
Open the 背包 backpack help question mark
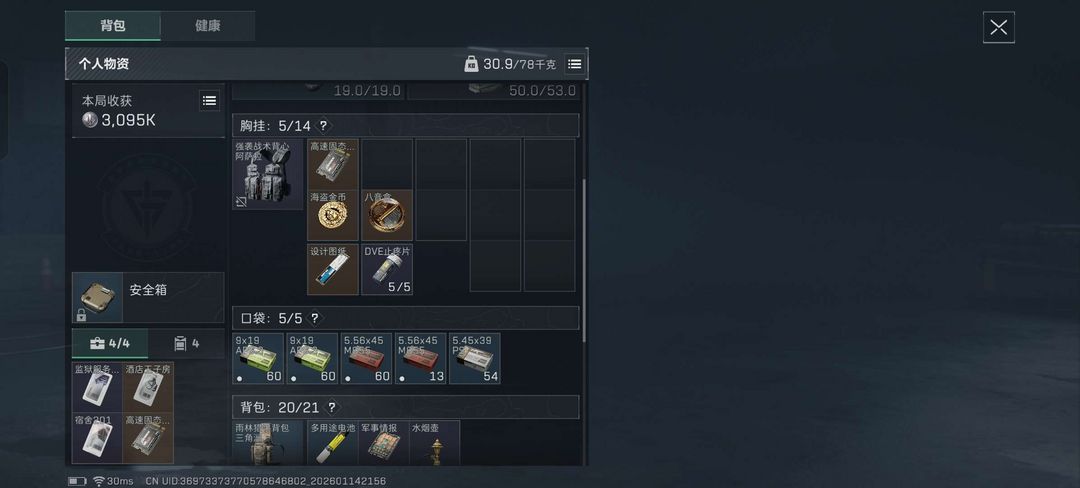coord(332,407)
